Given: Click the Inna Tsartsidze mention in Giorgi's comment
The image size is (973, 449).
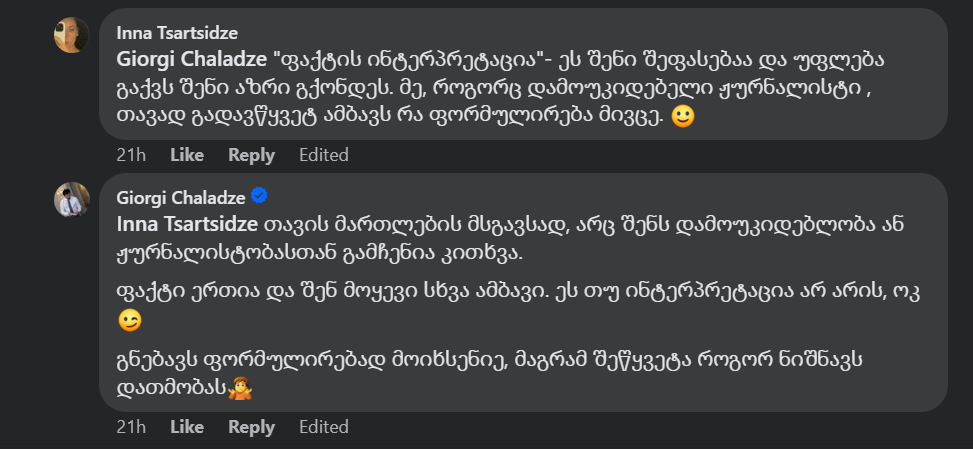Looking at the screenshot, I should (187, 223).
